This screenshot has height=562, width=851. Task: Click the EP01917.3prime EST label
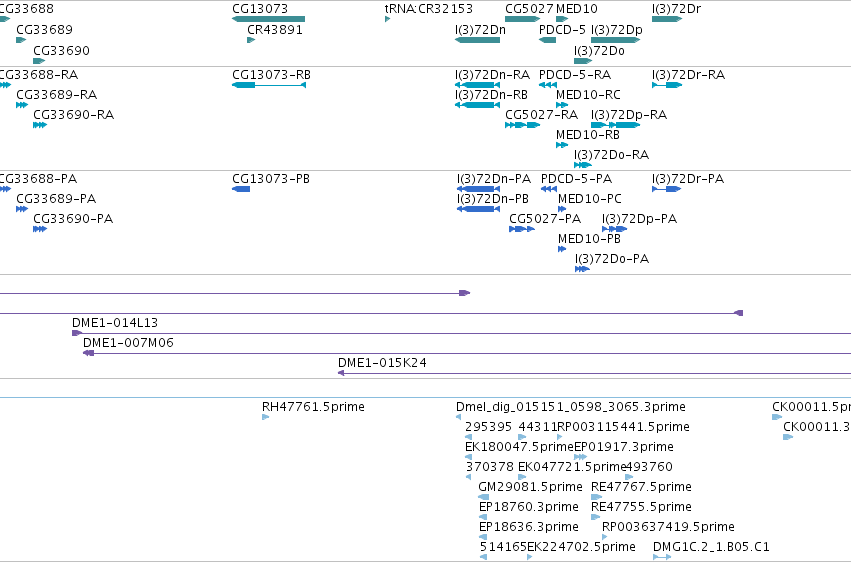tap(624, 447)
